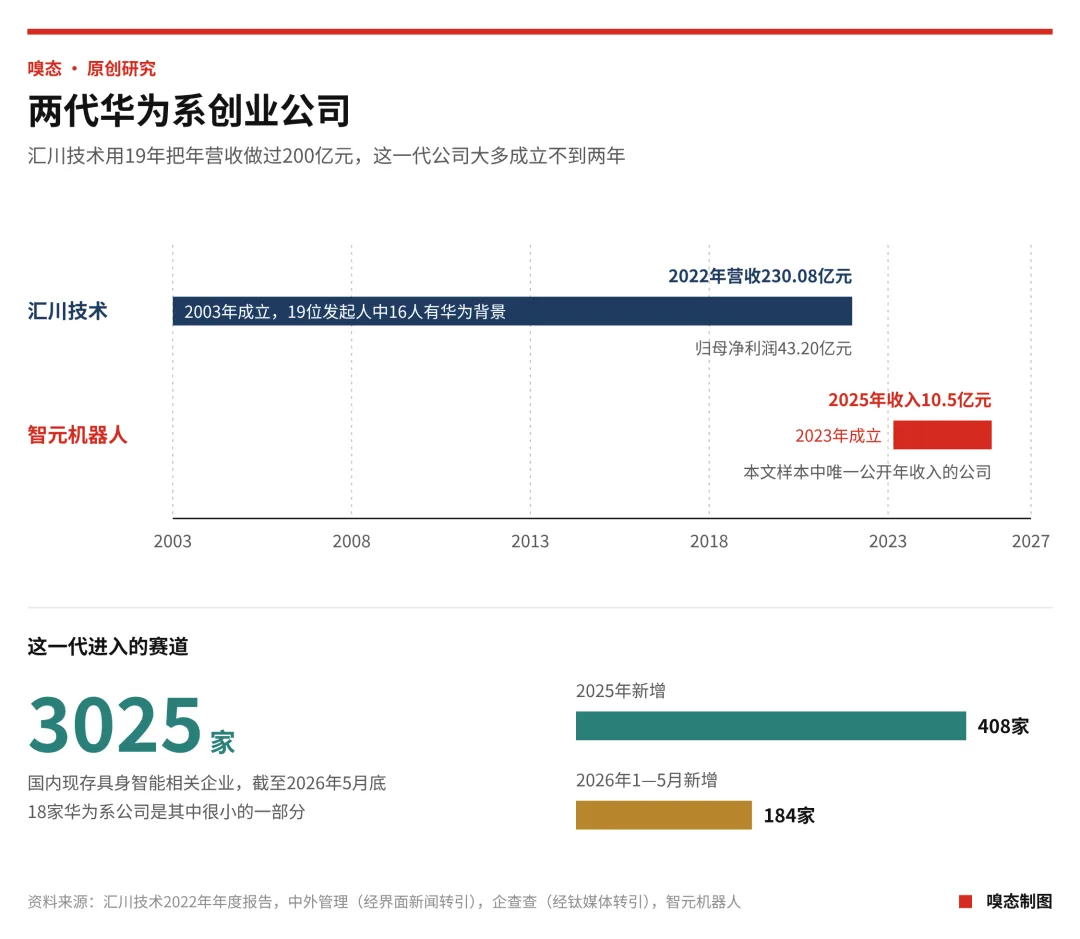Select the dark blue 汇川技术 timeline bar
1080x939 pixels.
pyautogui.click(x=512, y=311)
